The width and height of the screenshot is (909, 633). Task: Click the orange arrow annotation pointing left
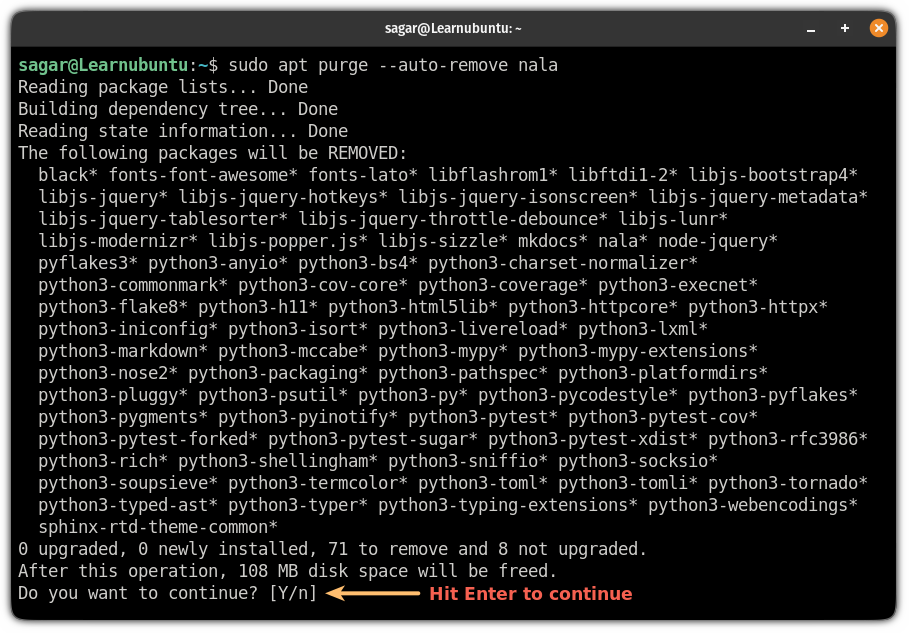click(370, 593)
